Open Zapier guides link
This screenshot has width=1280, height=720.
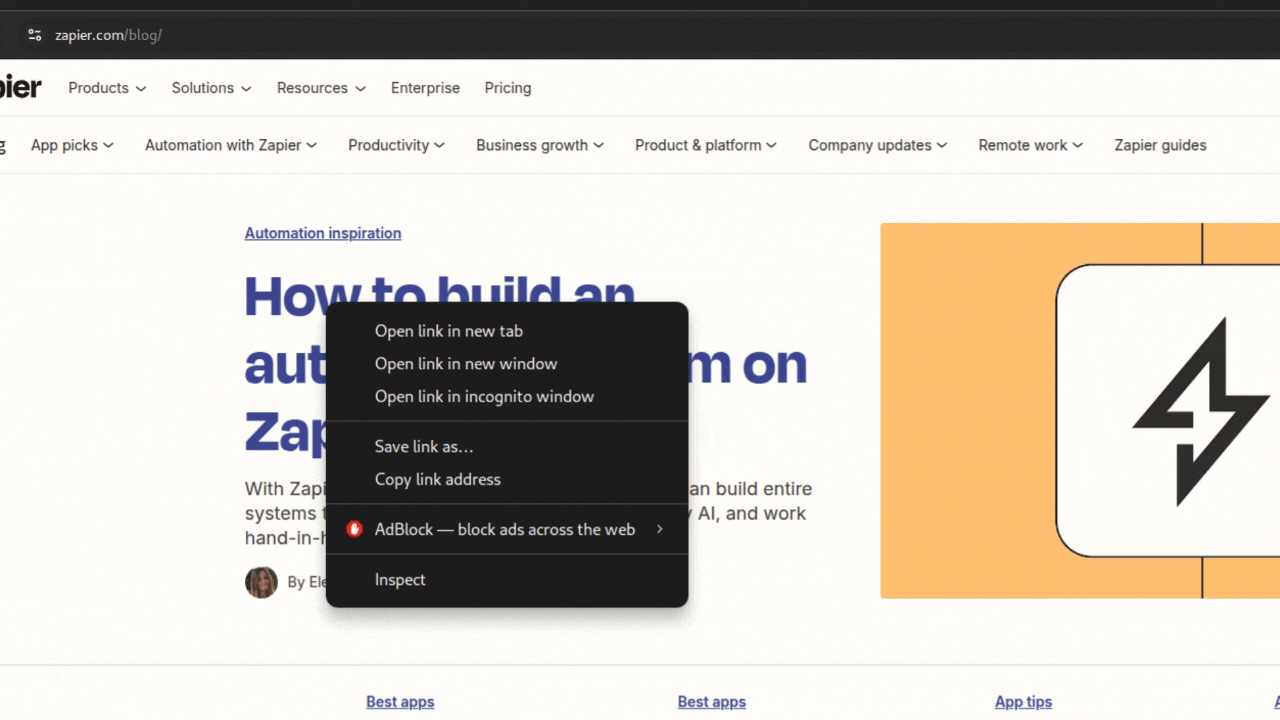pos(1160,145)
